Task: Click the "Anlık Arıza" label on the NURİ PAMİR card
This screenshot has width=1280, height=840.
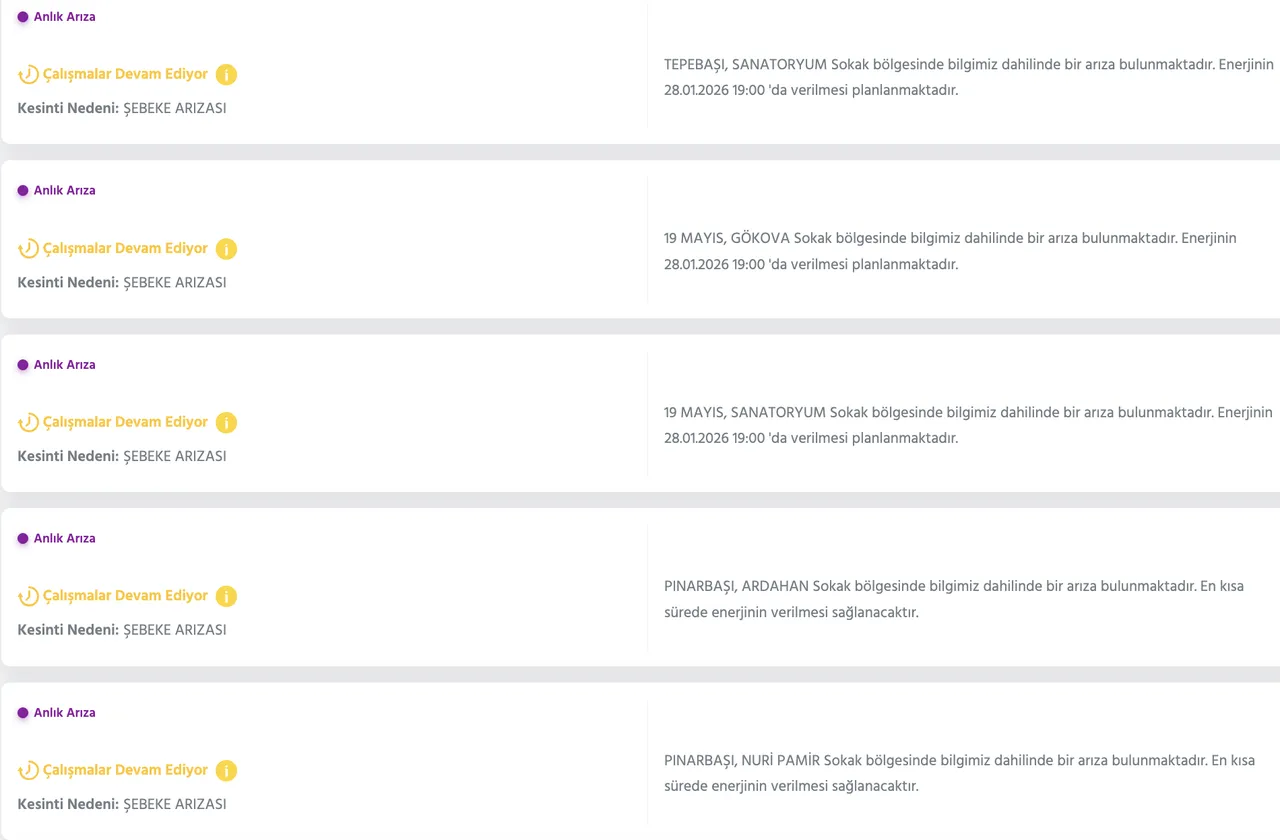Action: pyautogui.click(x=65, y=713)
